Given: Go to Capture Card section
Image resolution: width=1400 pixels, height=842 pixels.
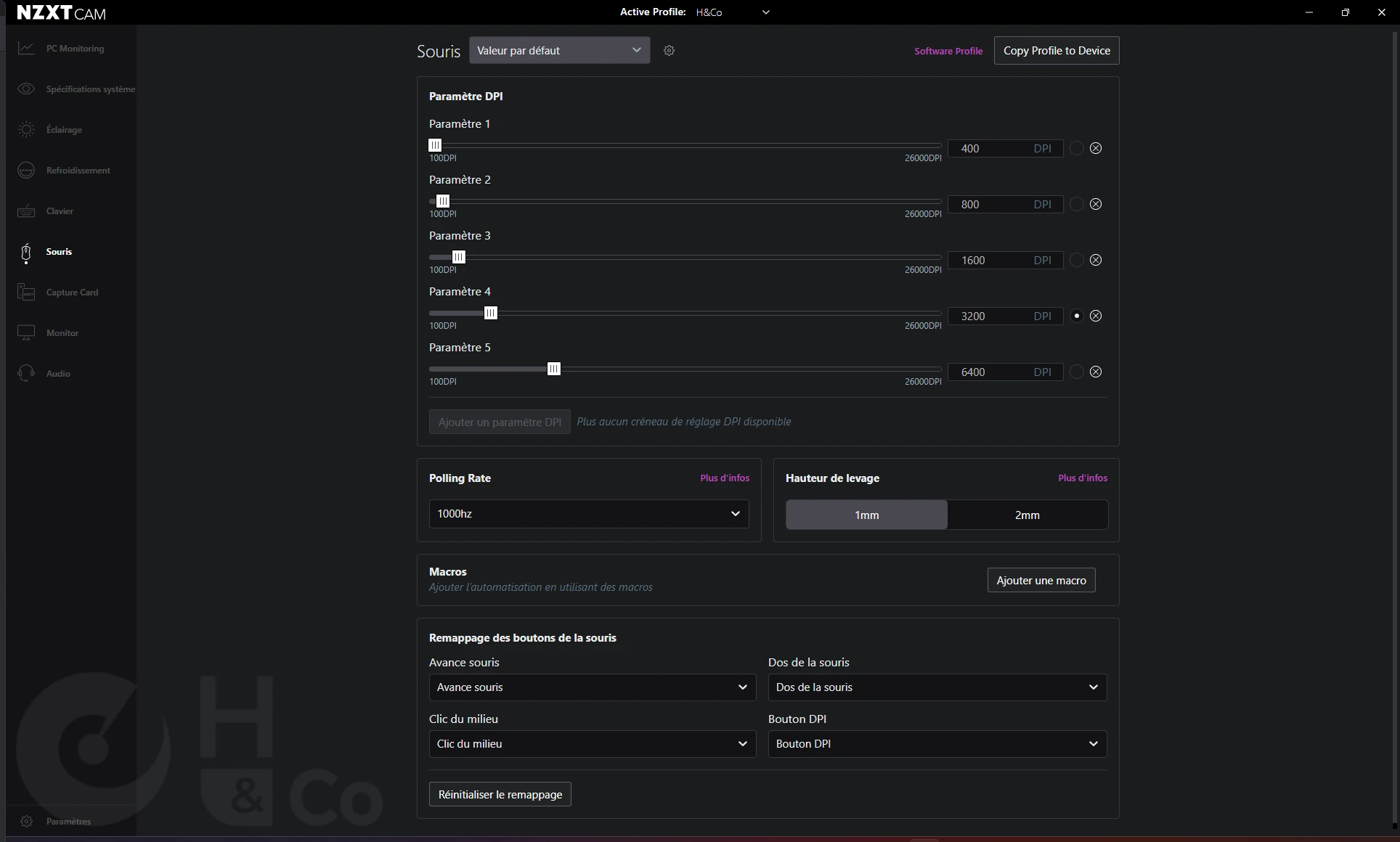Looking at the screenshot, I should point(72,292).
